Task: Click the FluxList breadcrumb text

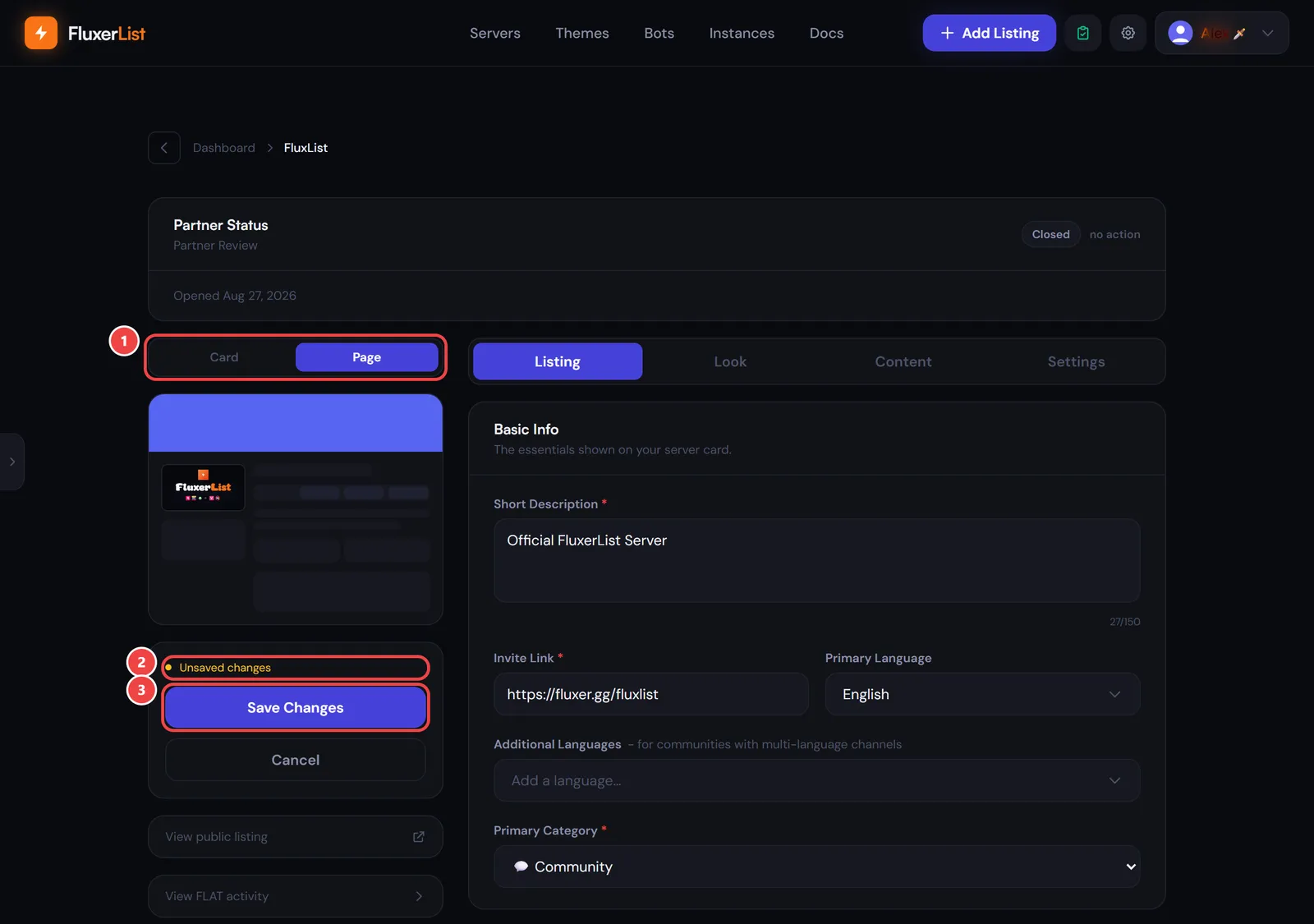Action: pyautogui.click(x=306, y=148)
